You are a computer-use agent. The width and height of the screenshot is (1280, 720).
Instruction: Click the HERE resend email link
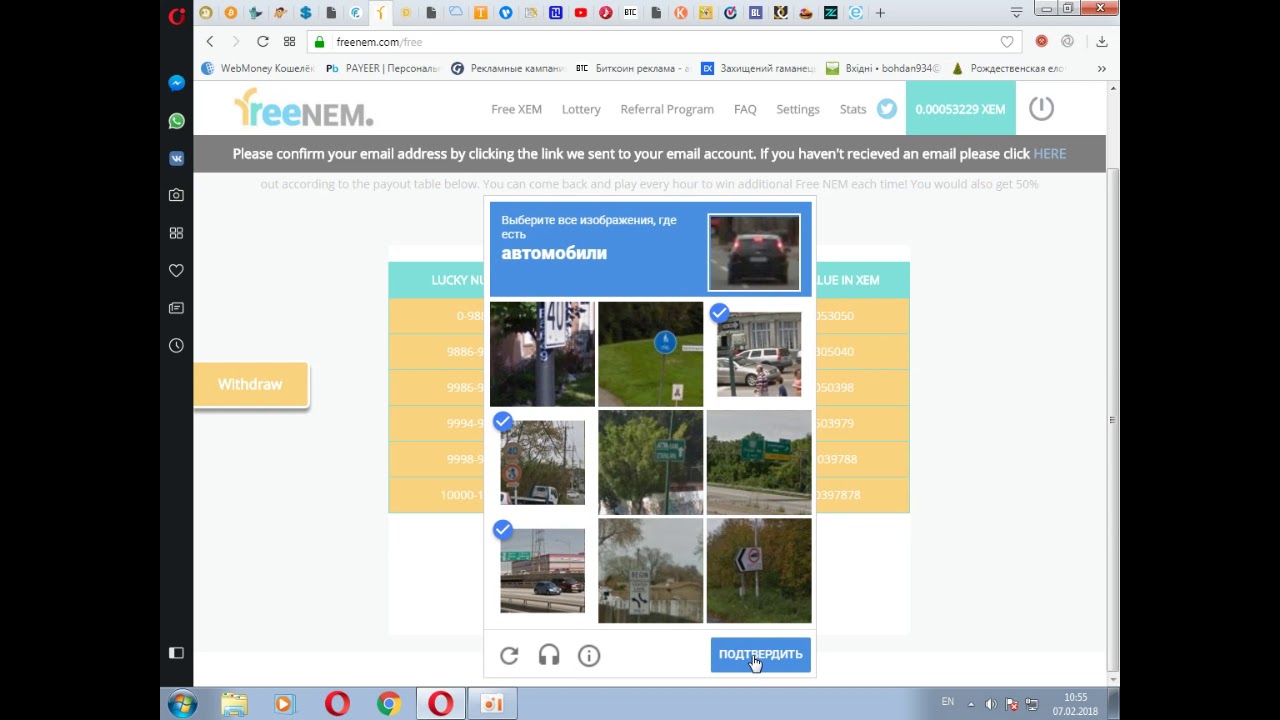pos(1050,153)
